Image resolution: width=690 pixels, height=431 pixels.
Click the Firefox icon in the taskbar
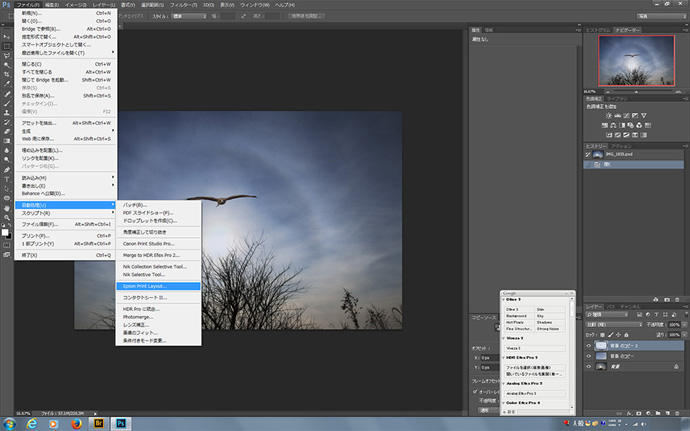(74, 423)
